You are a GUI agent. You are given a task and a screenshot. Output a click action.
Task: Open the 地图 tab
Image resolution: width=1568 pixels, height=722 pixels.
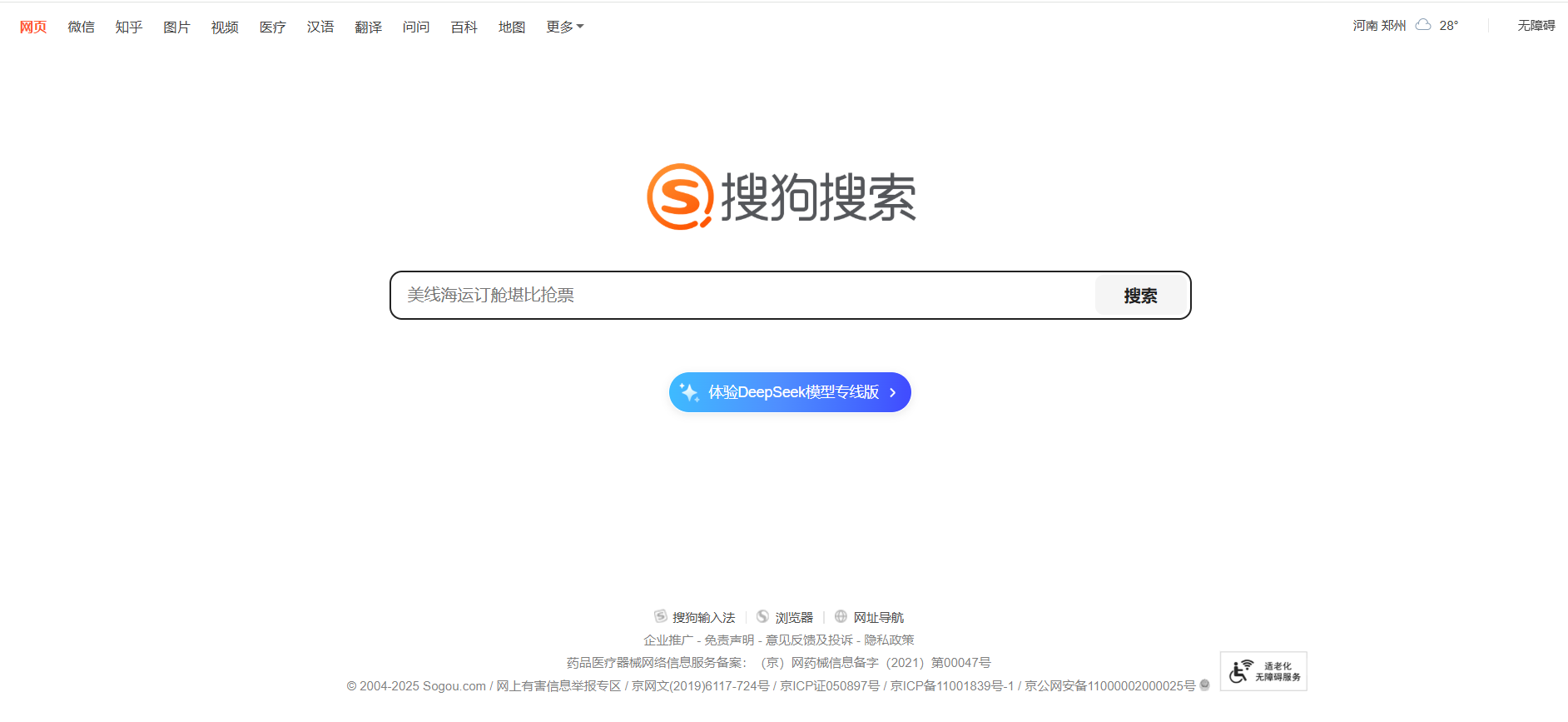[x=512, y=27]
